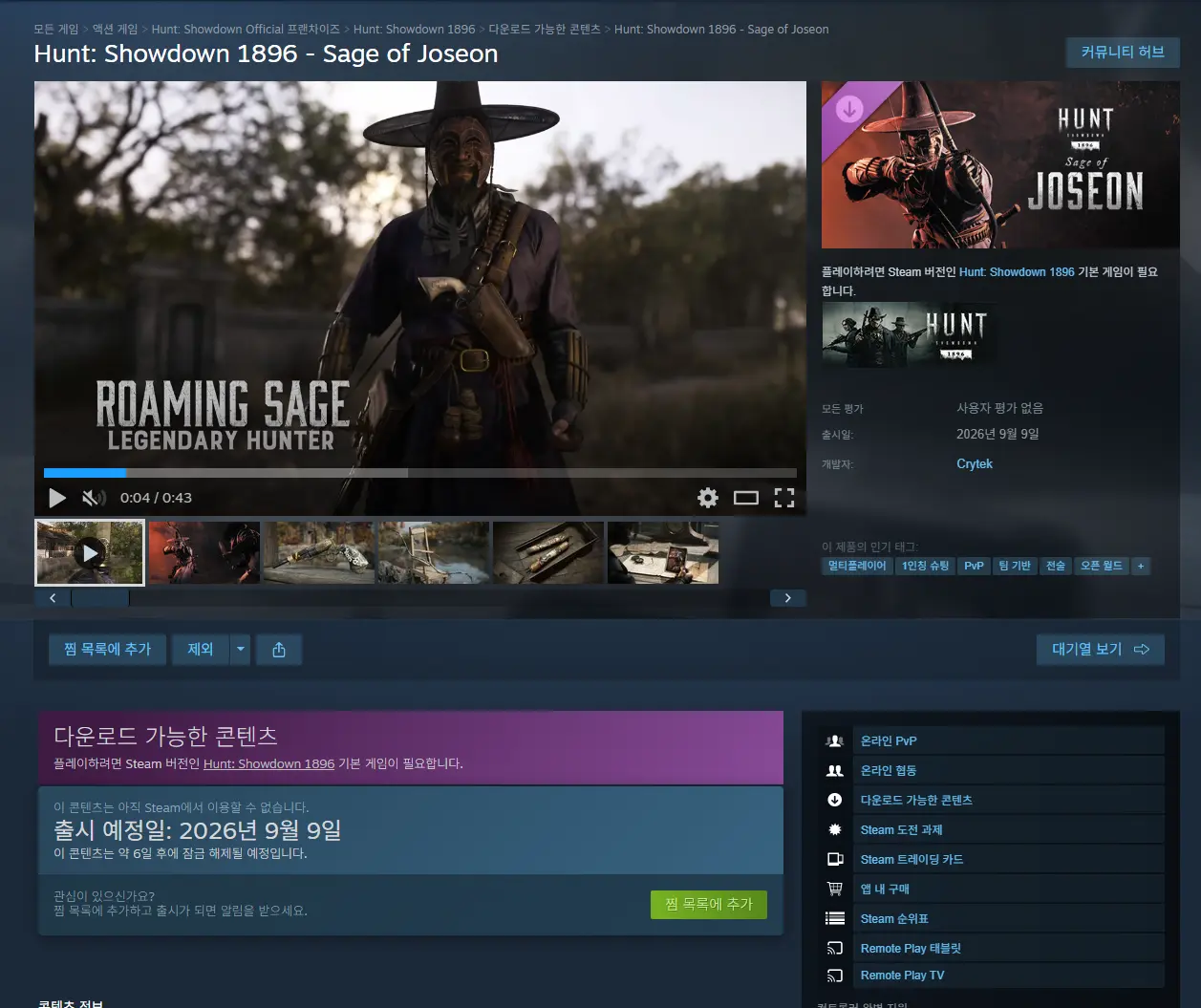Expand the 제외 dropdown arrow

[241, 649]
